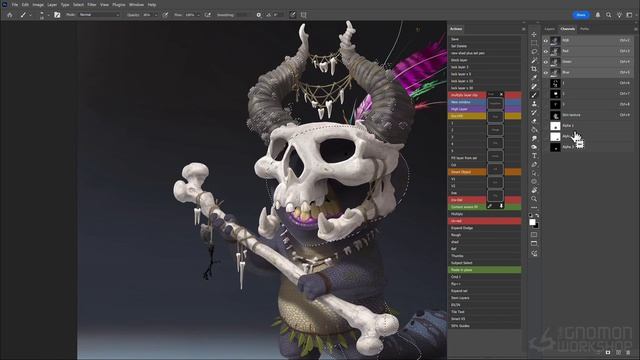The image size is (640, 360).
Task: Select the Clone Stamp tool
Action: click(x=534, y=104)
